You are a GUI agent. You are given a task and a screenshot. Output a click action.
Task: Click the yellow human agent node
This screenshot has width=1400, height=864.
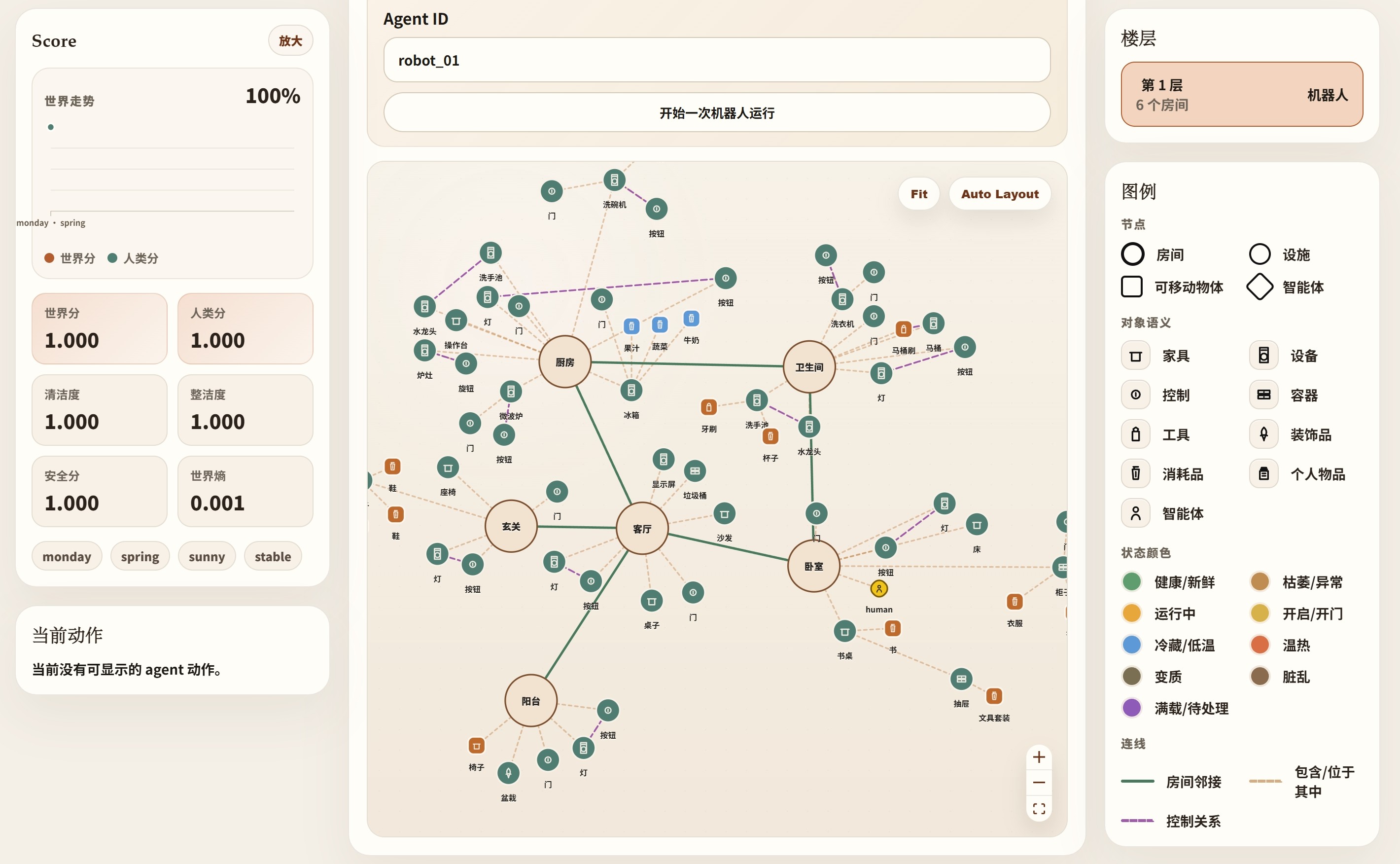point(878,588)
